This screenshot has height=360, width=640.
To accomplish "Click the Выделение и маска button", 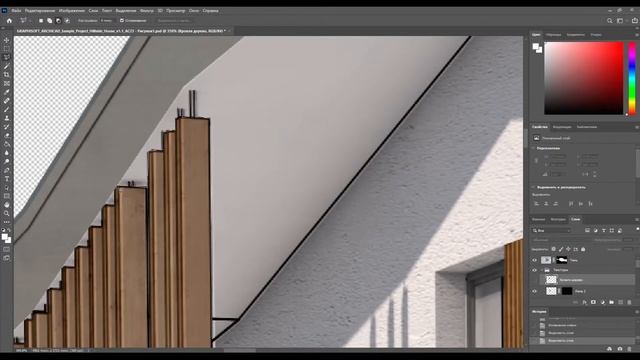I will point(174,20).
